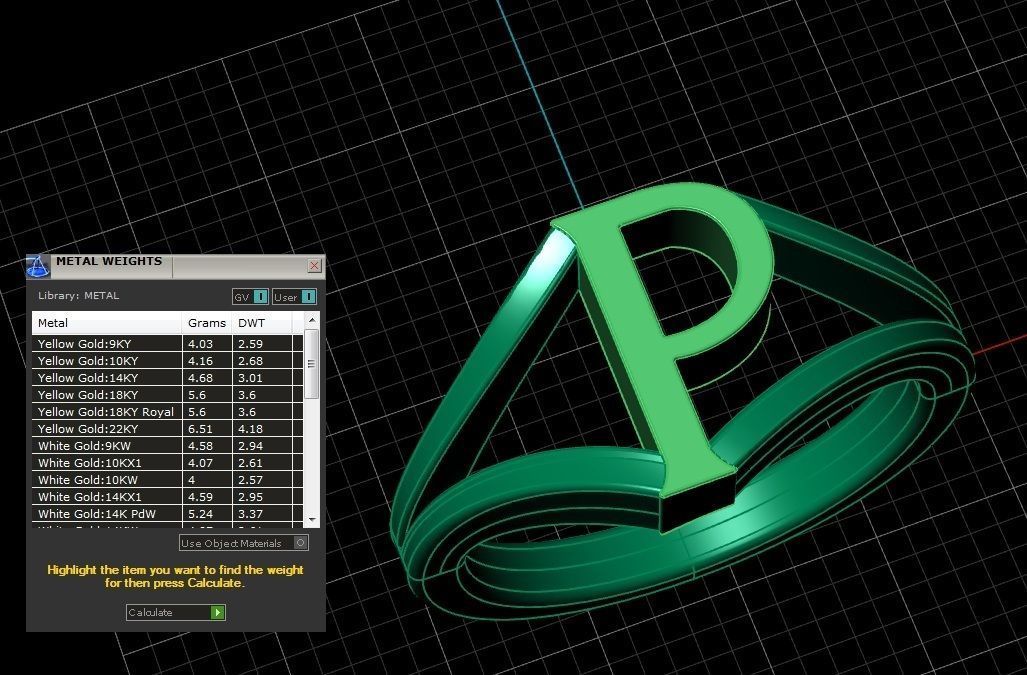The width and height of the screenshot is (1027, 675).
Task: Click the 4.07 grams value
Action: 200,463
